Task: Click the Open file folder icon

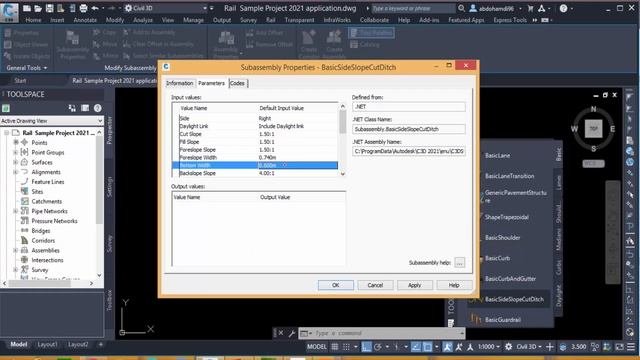Action: point(38,8)
